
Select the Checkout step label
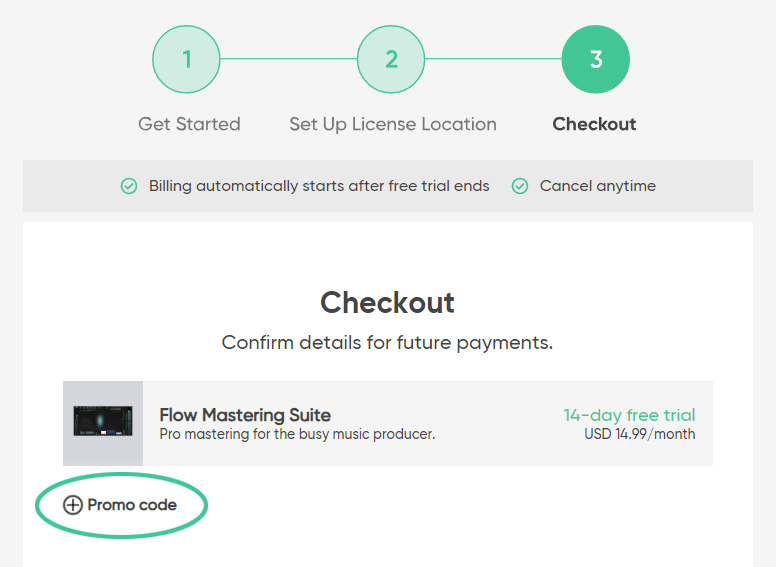pyautogui.click(x=594, y=124)
